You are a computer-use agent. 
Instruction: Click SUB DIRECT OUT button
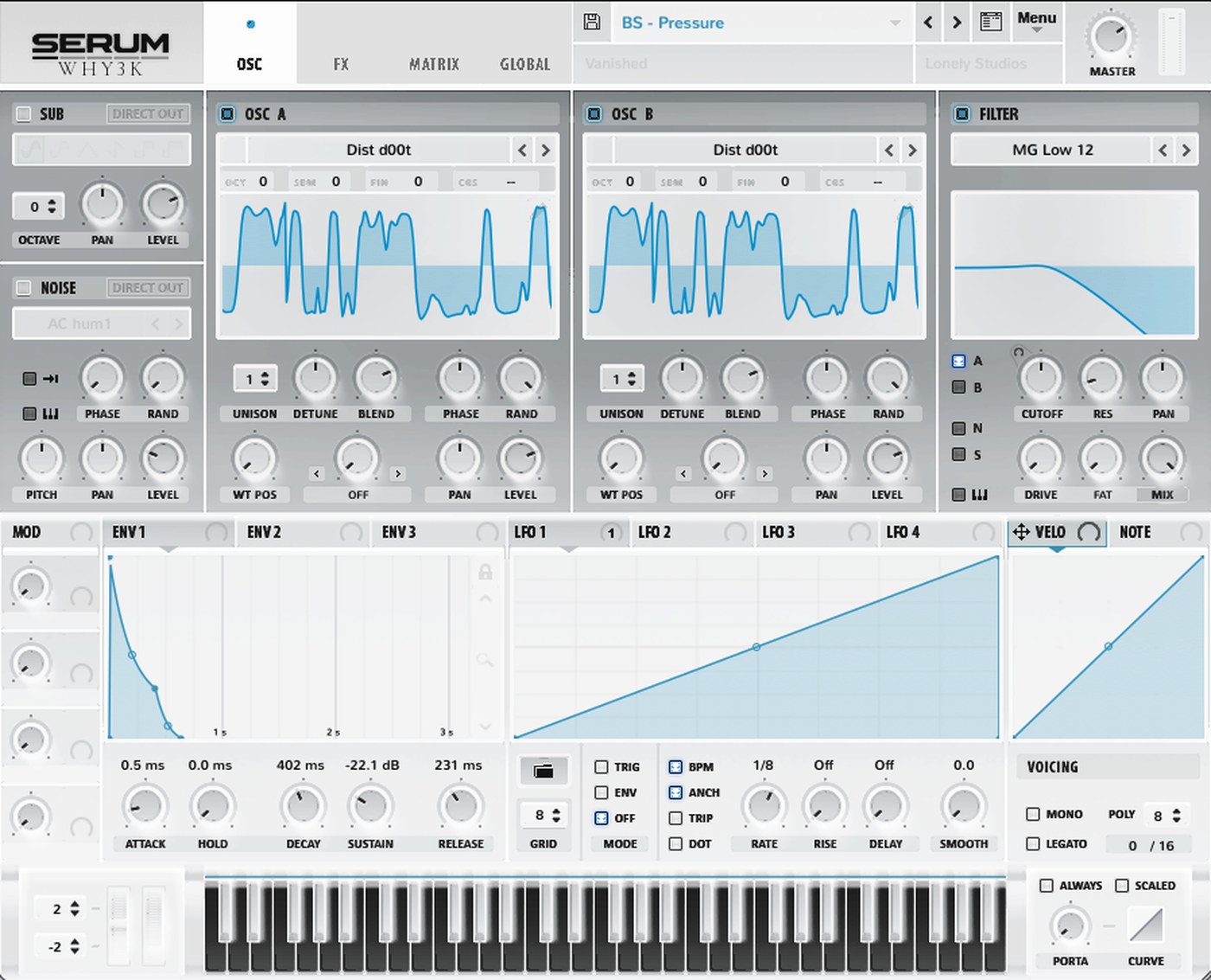point(148,114)
